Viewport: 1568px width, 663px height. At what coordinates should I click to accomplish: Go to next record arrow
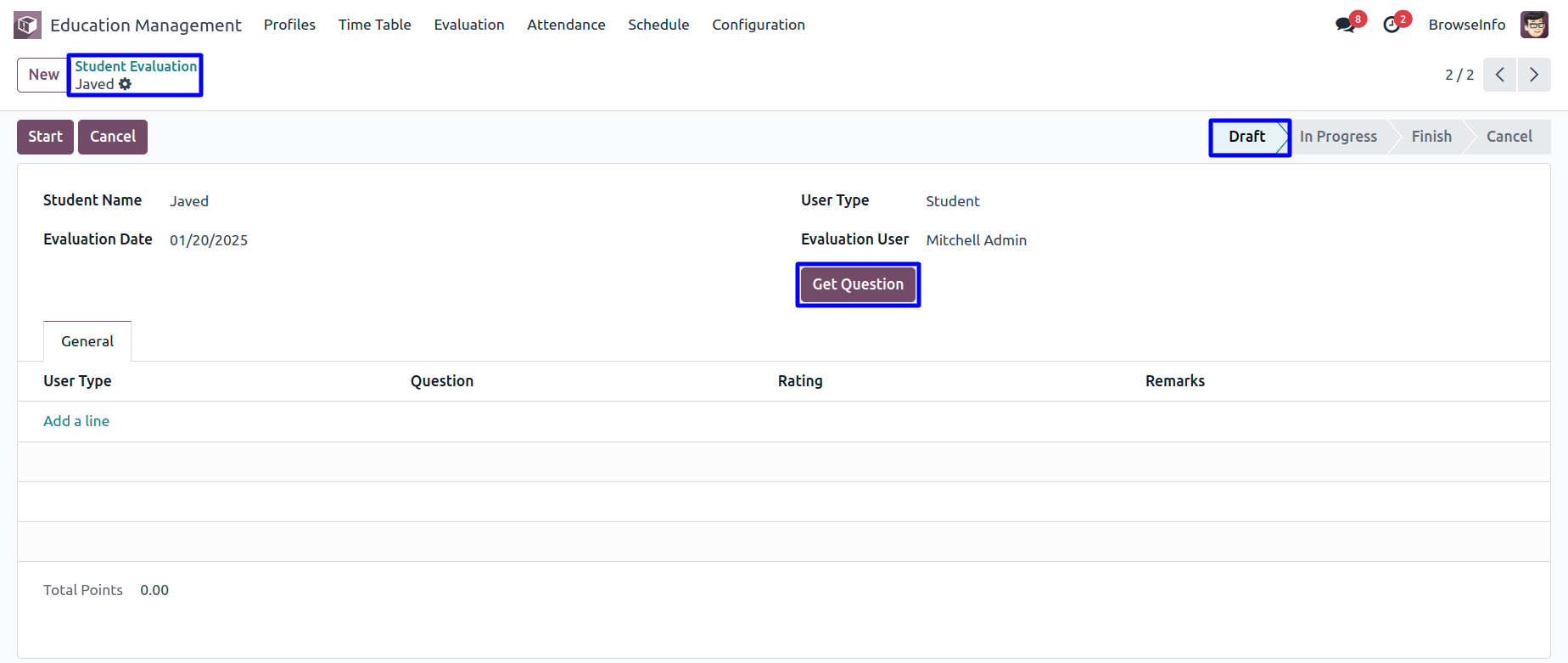pyautogui.click(x=1534, y=75)
